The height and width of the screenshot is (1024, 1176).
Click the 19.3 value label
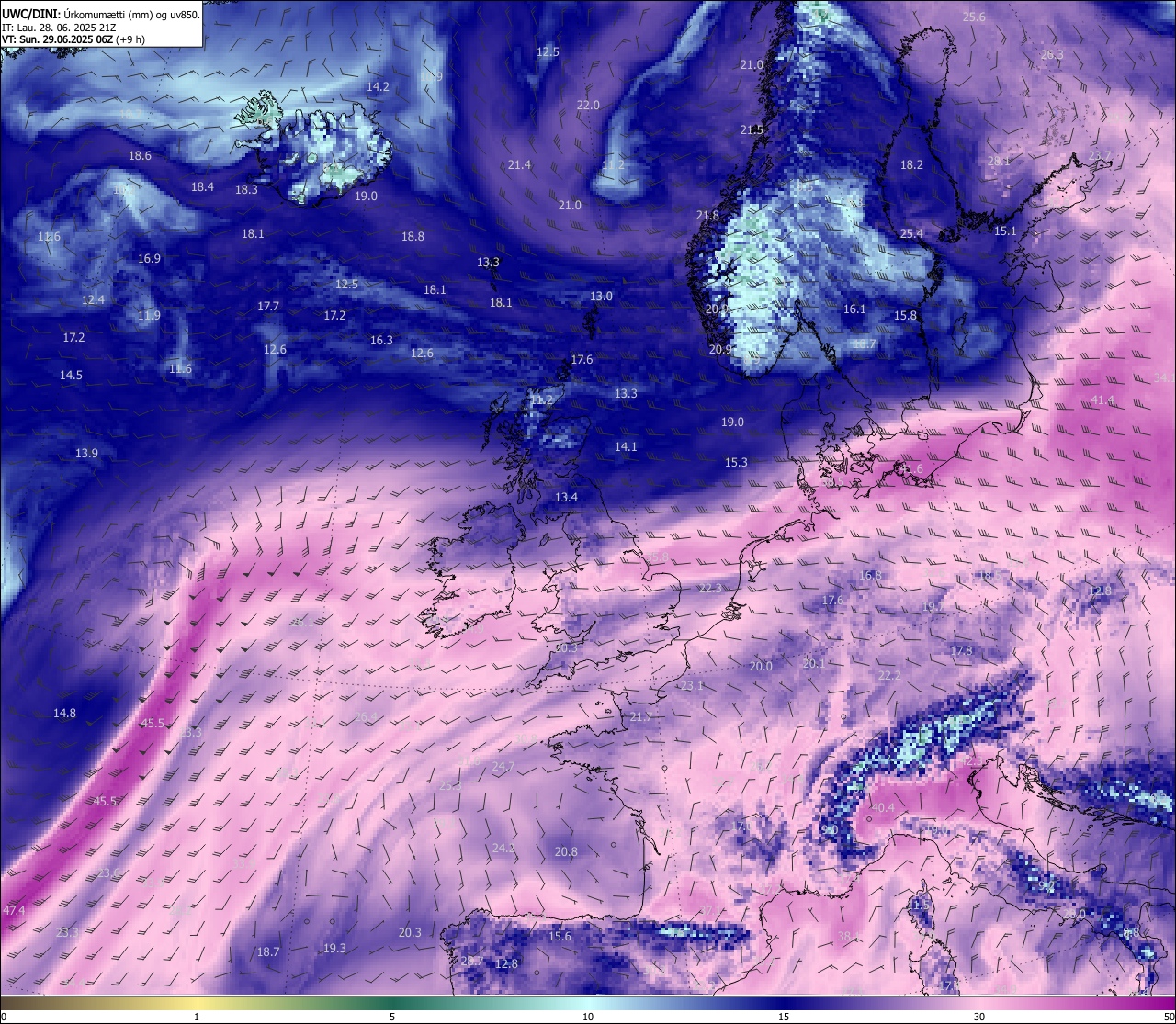click(334, 949)
